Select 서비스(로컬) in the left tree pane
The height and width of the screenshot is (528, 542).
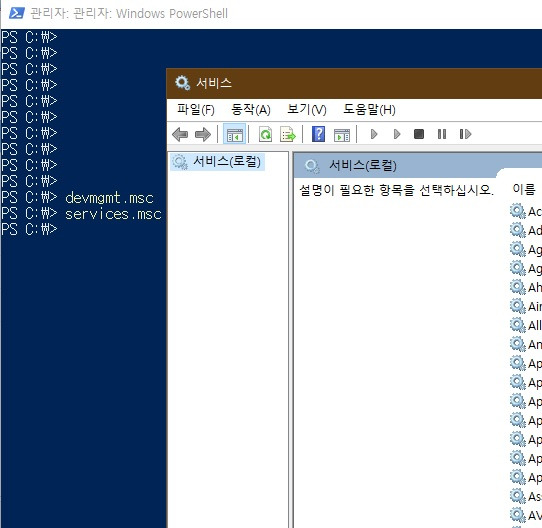[x=217, y=162]
